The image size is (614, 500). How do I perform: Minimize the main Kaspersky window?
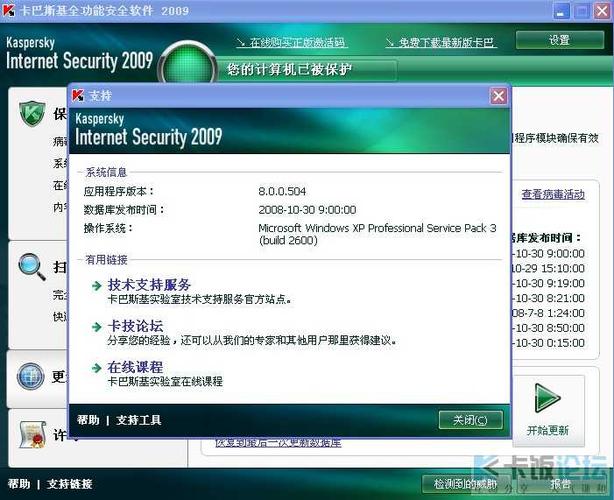click(561, 11)
